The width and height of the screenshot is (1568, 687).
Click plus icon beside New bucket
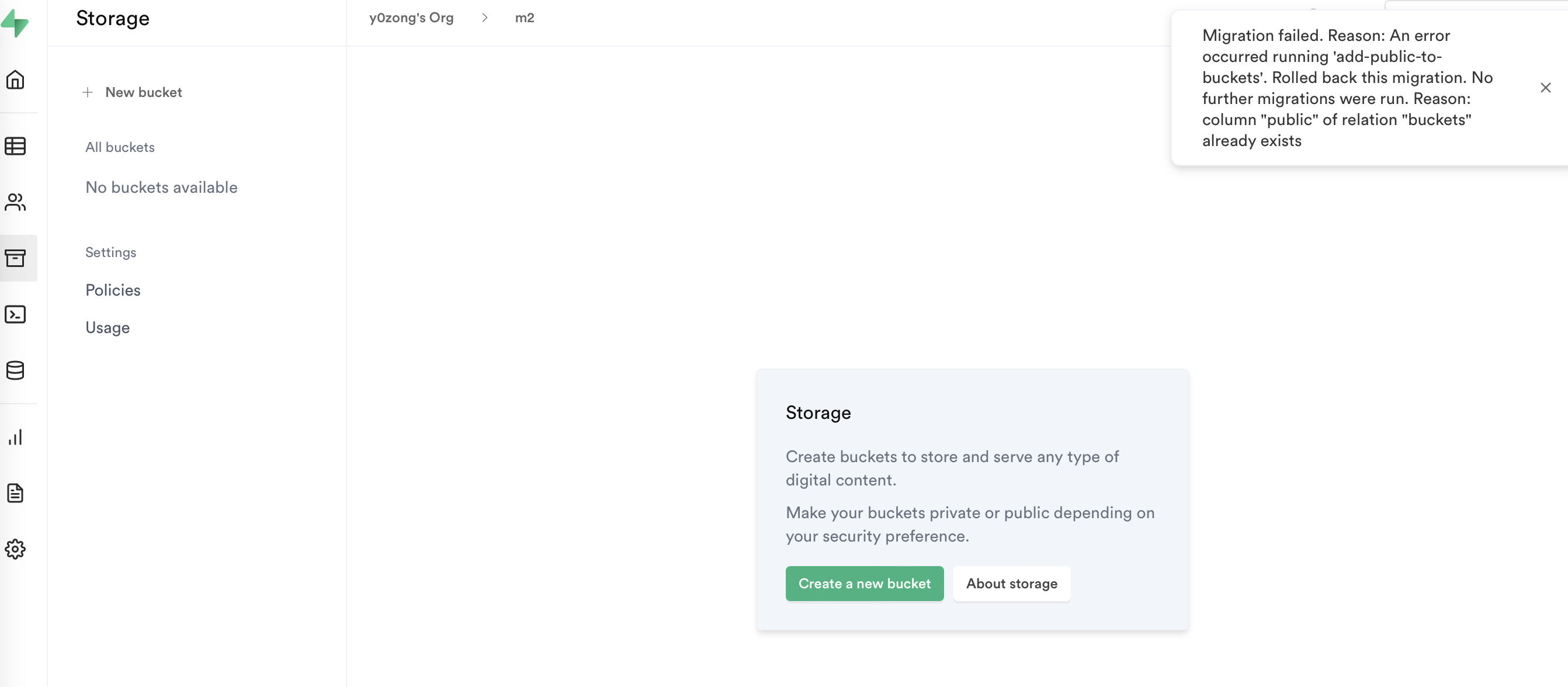88,92
